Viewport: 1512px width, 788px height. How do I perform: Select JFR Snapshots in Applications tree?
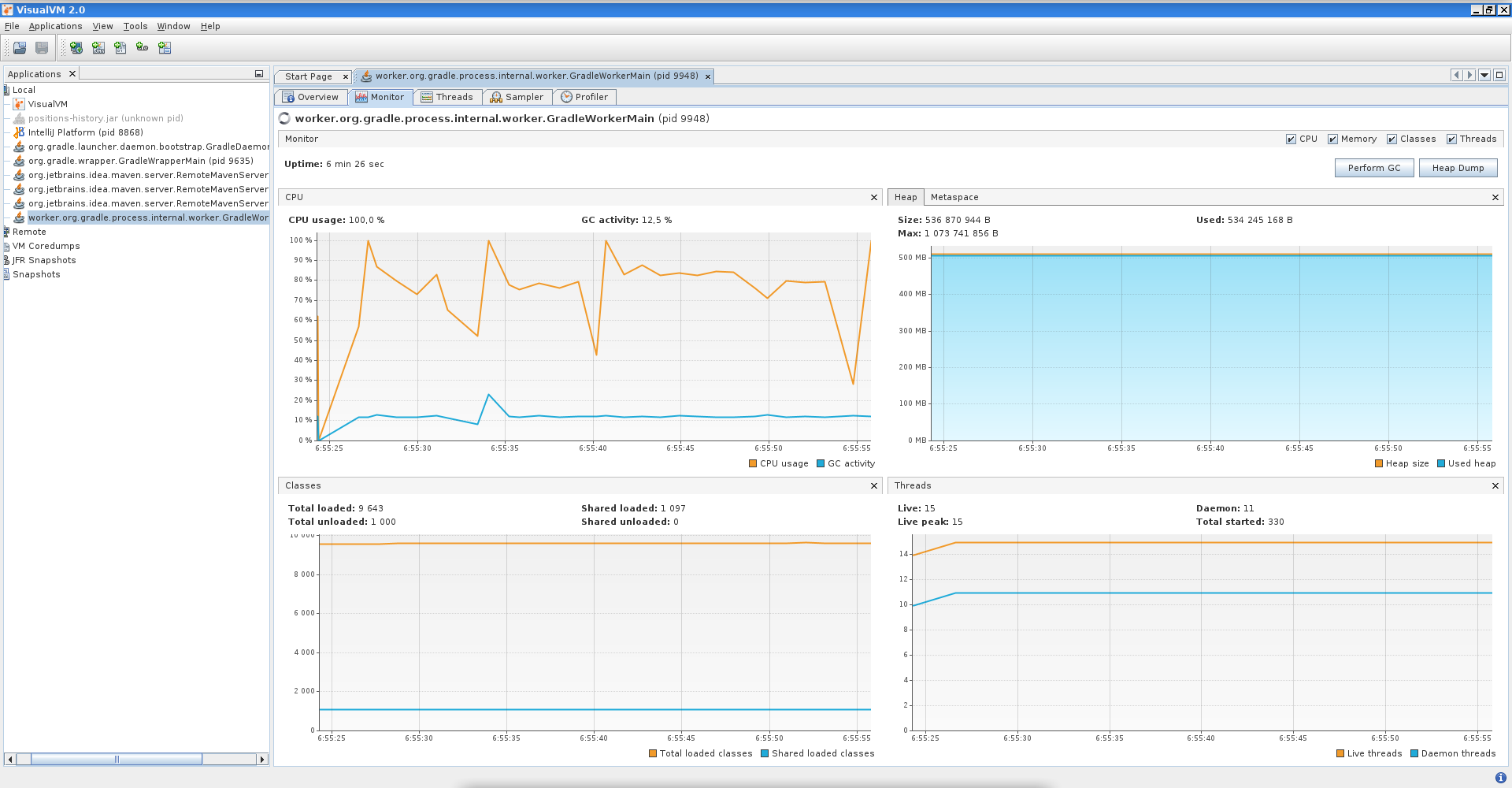[x=44, y=260]
